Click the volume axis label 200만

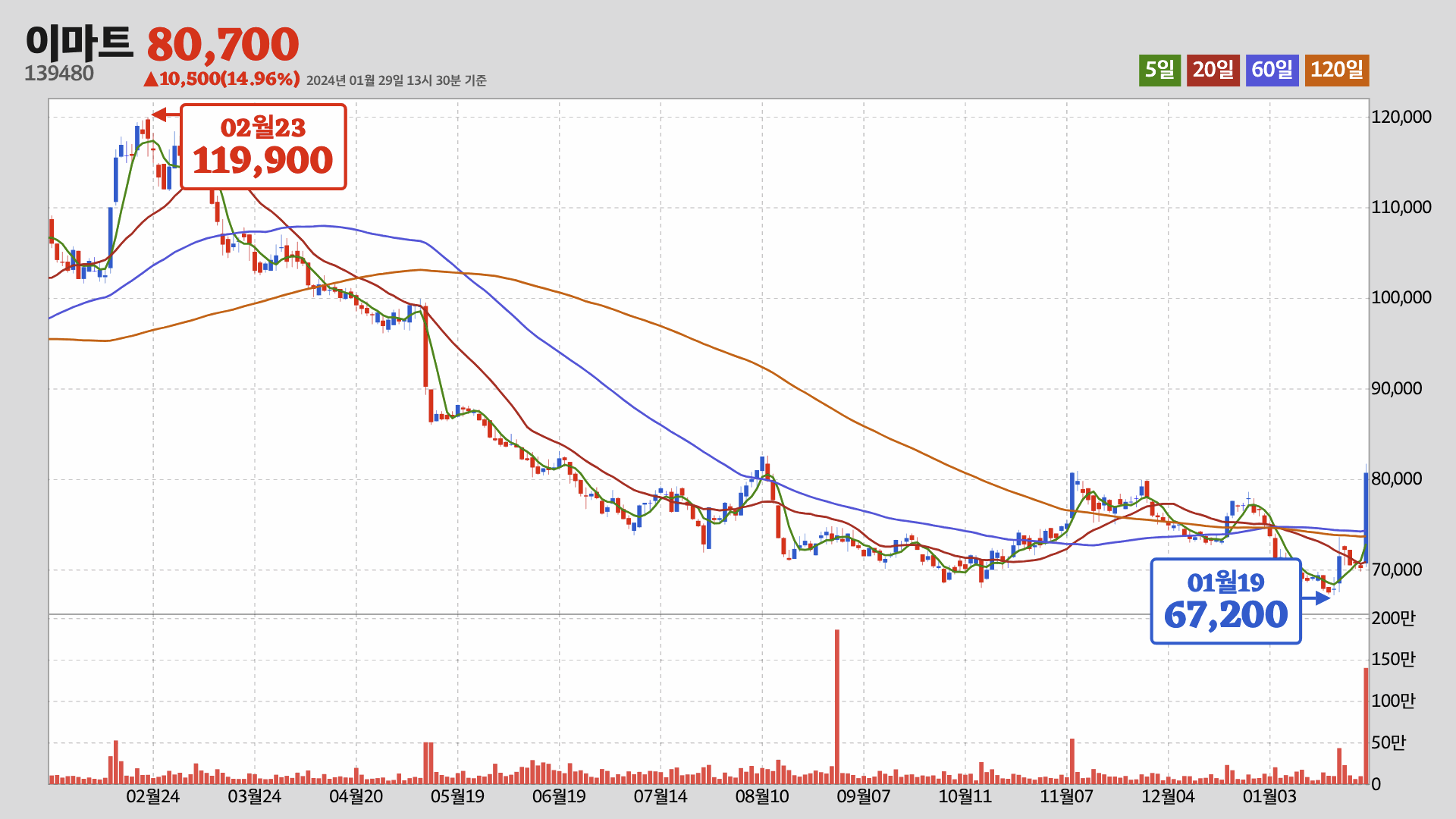1394,618
